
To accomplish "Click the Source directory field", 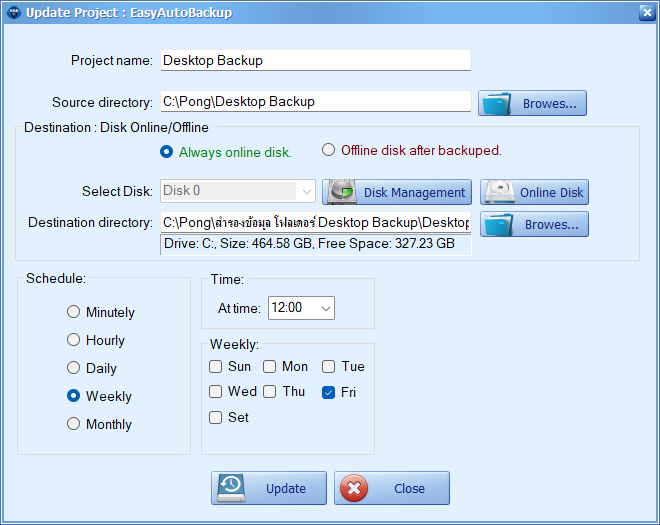I will pos(316,101).
